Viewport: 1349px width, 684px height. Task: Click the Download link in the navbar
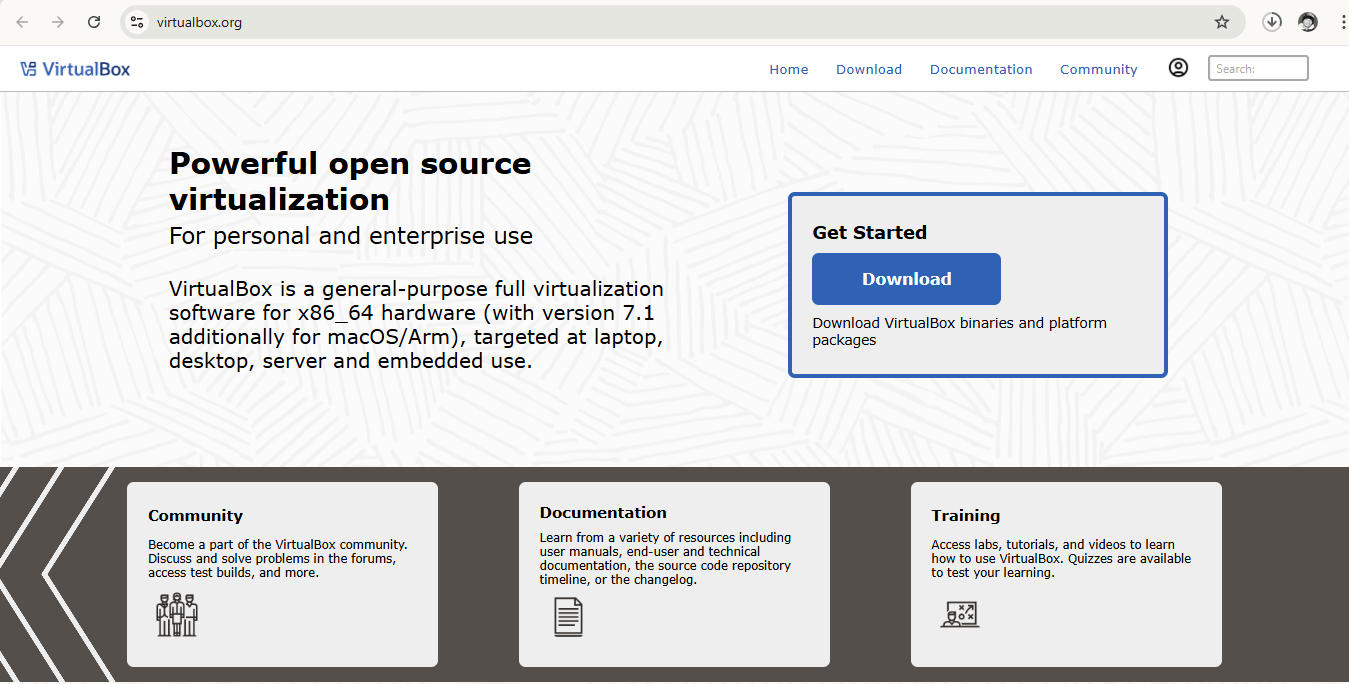pyautogui.click(x=868, y=69)
